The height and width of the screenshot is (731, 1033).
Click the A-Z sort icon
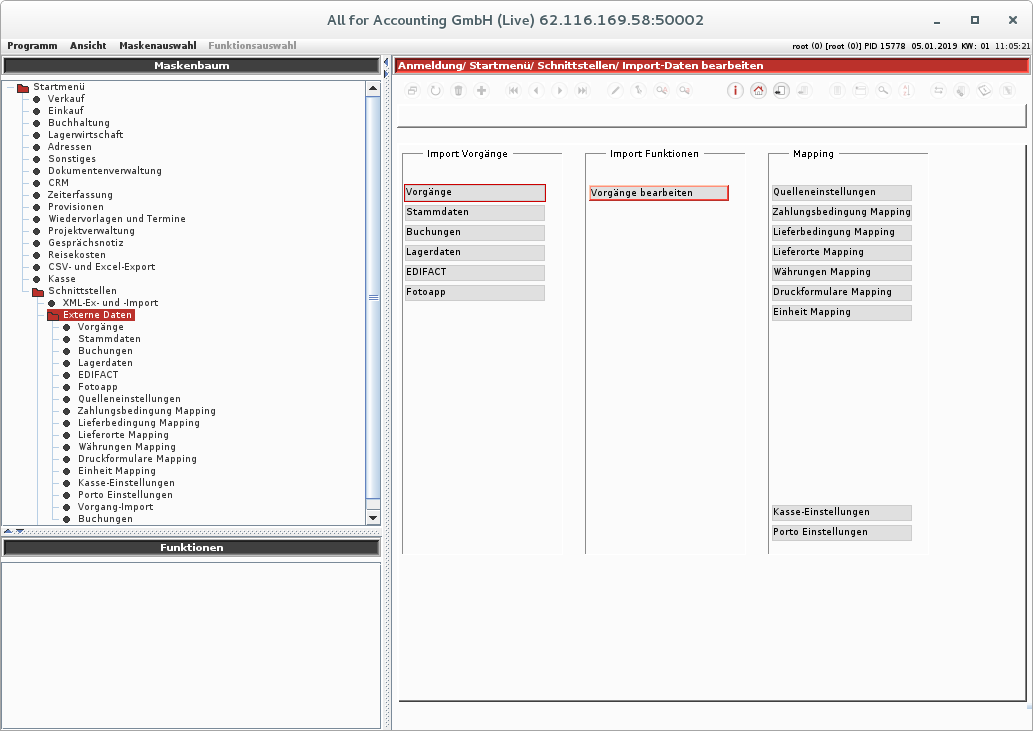[907, 90]
